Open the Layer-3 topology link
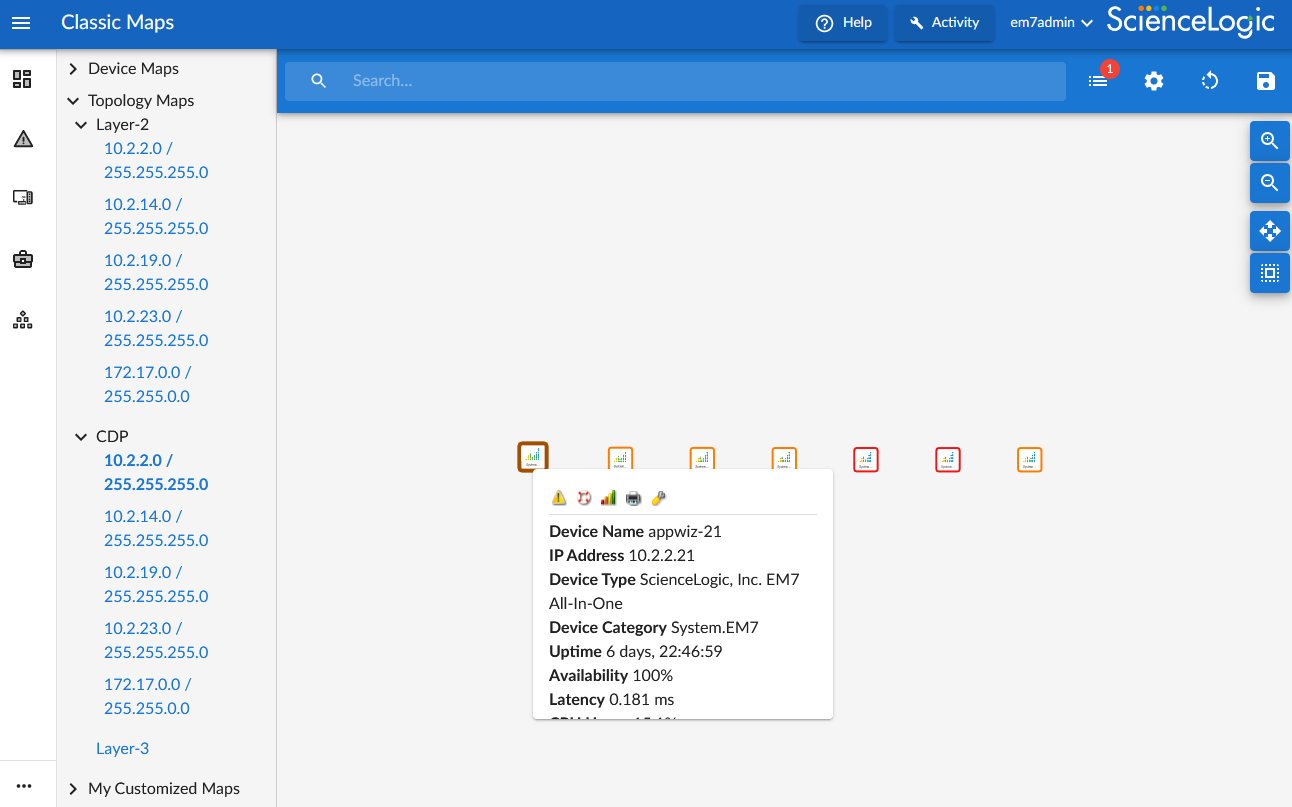The height and width of the screenshot is (807, 1292). coord(122,748)
